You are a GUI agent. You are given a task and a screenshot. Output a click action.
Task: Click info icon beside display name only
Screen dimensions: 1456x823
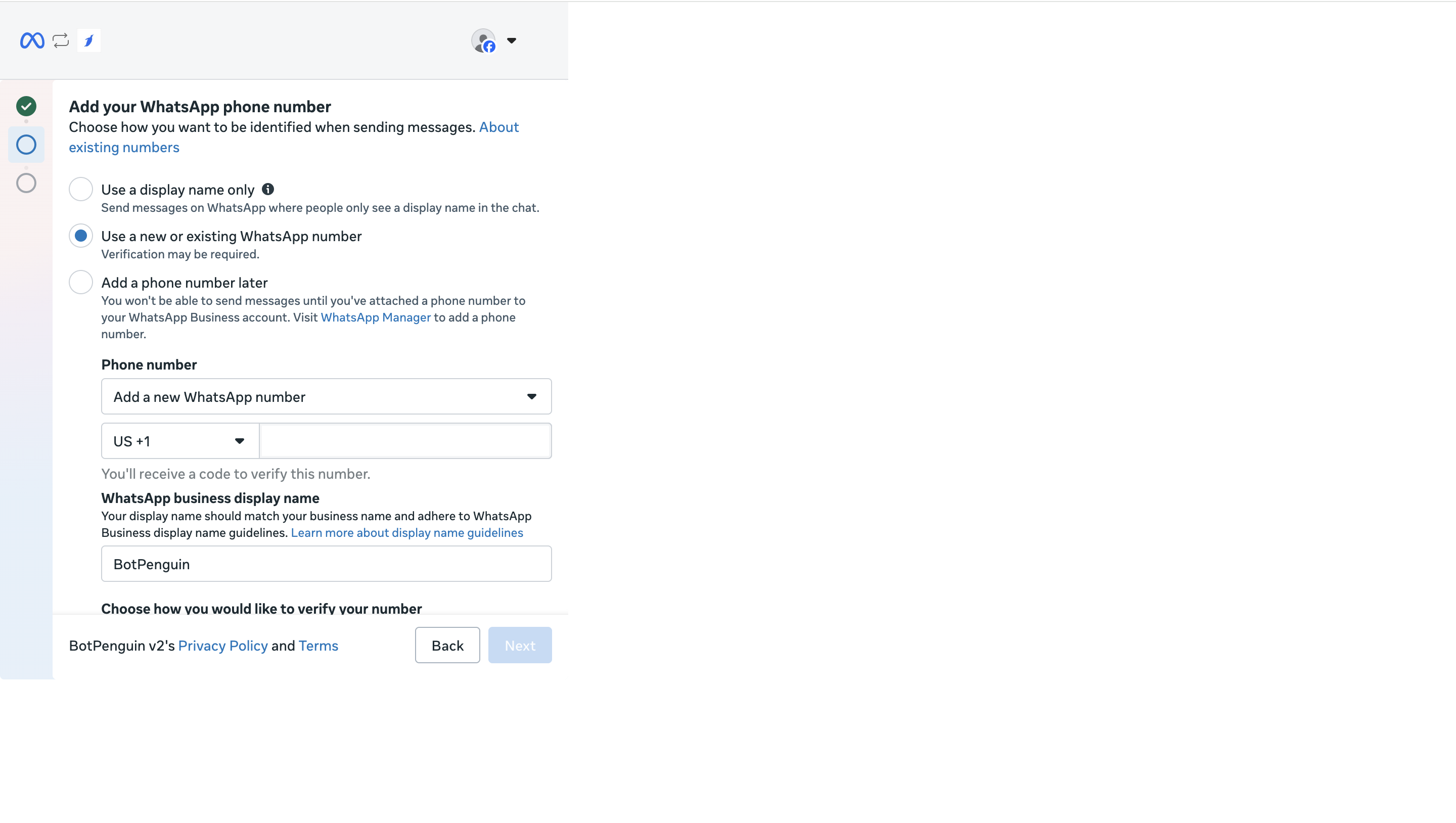[268, 190]
